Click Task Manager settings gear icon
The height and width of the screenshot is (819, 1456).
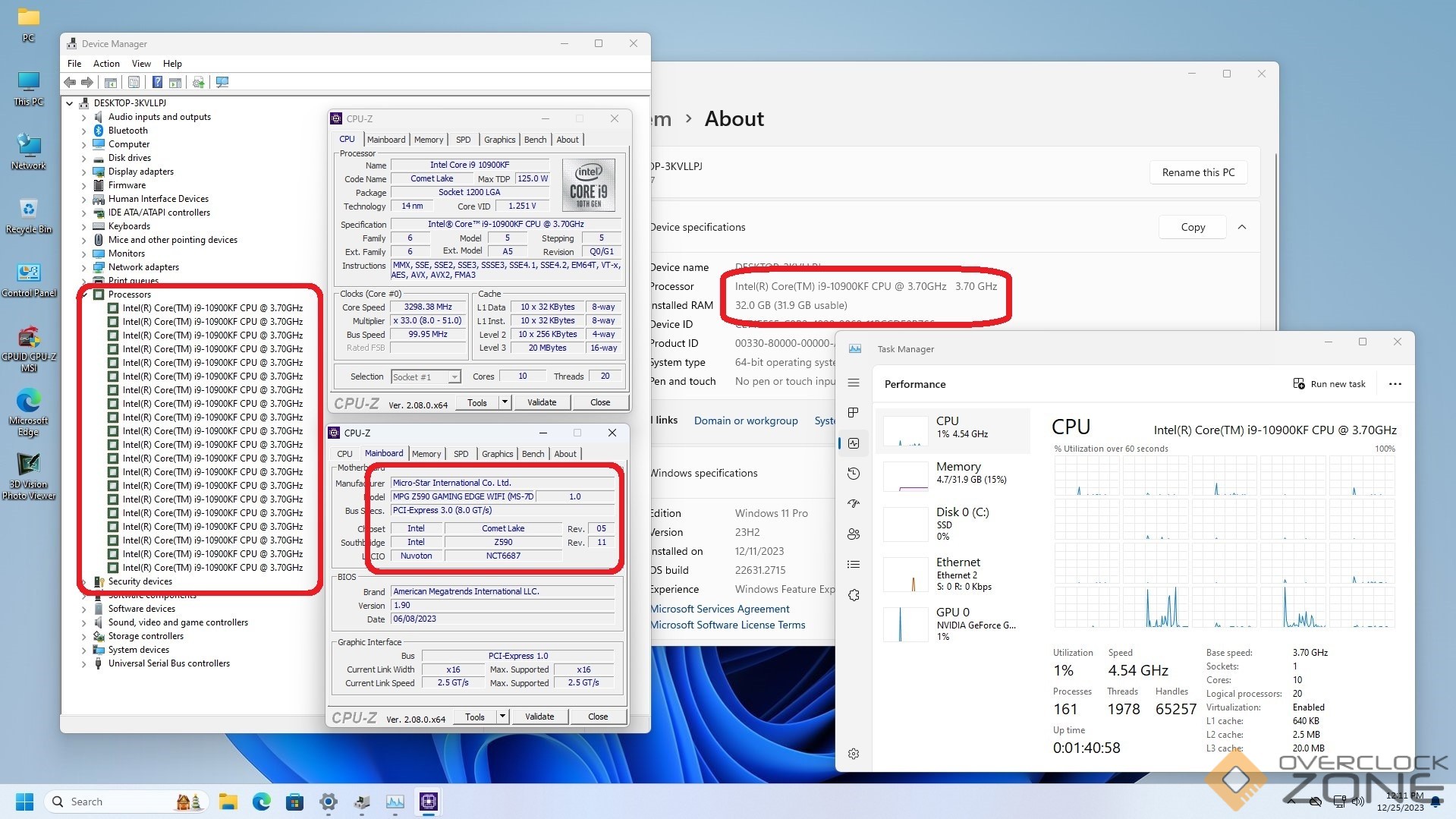[854, 754]
